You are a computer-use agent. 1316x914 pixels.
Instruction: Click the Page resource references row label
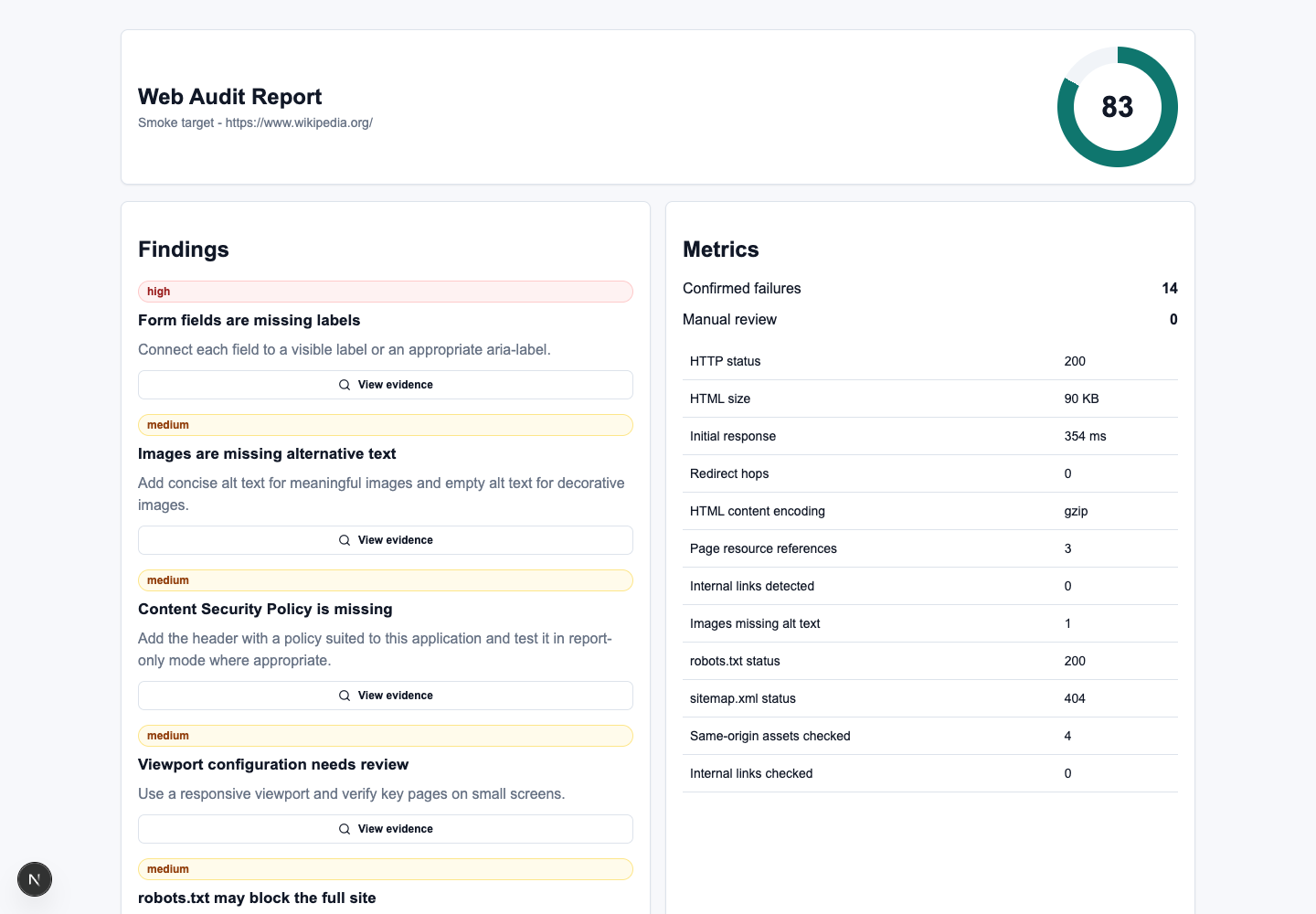pyautogui.click(x=763, y=548)
